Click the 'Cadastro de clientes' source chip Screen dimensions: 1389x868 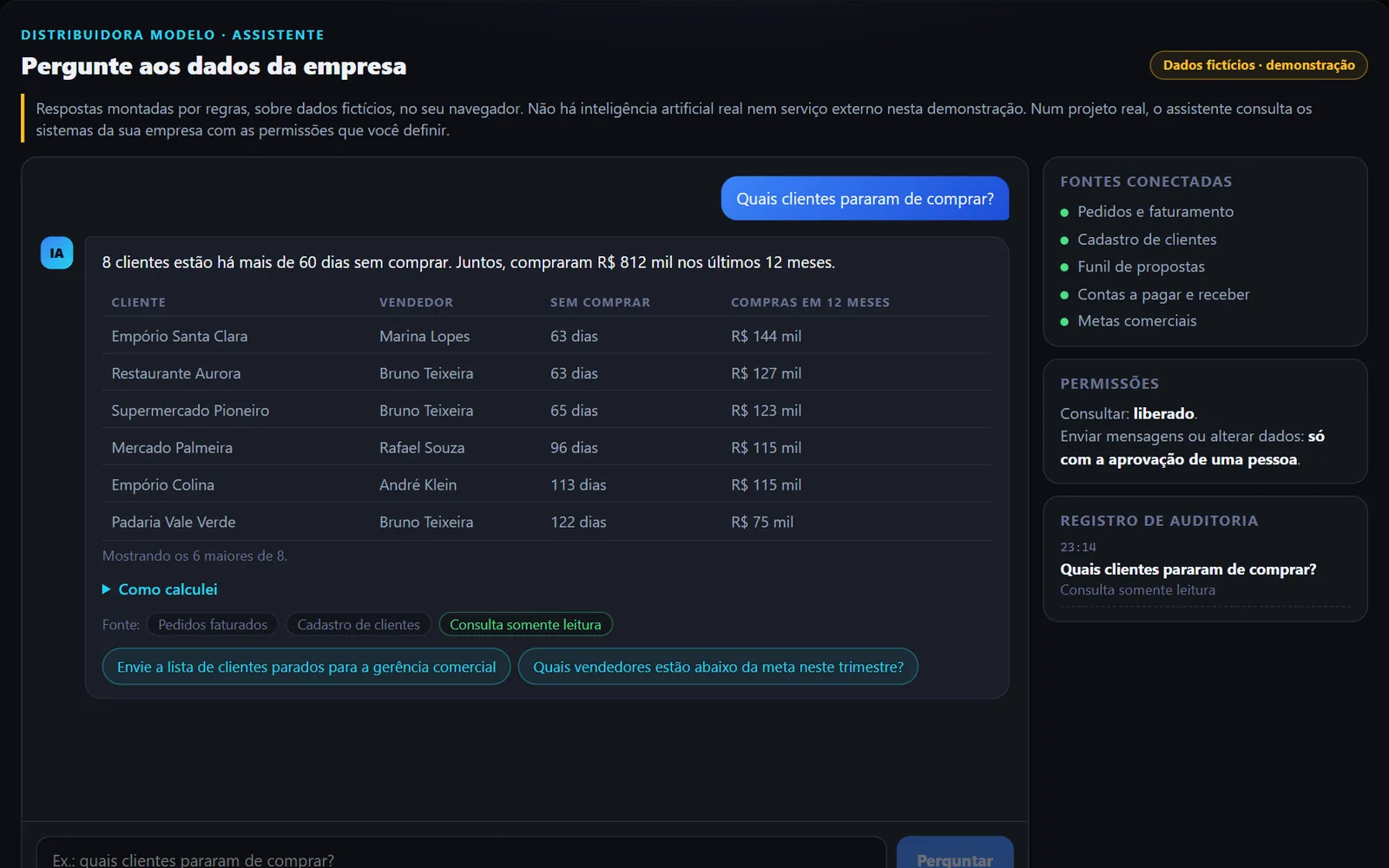[359, 624]
